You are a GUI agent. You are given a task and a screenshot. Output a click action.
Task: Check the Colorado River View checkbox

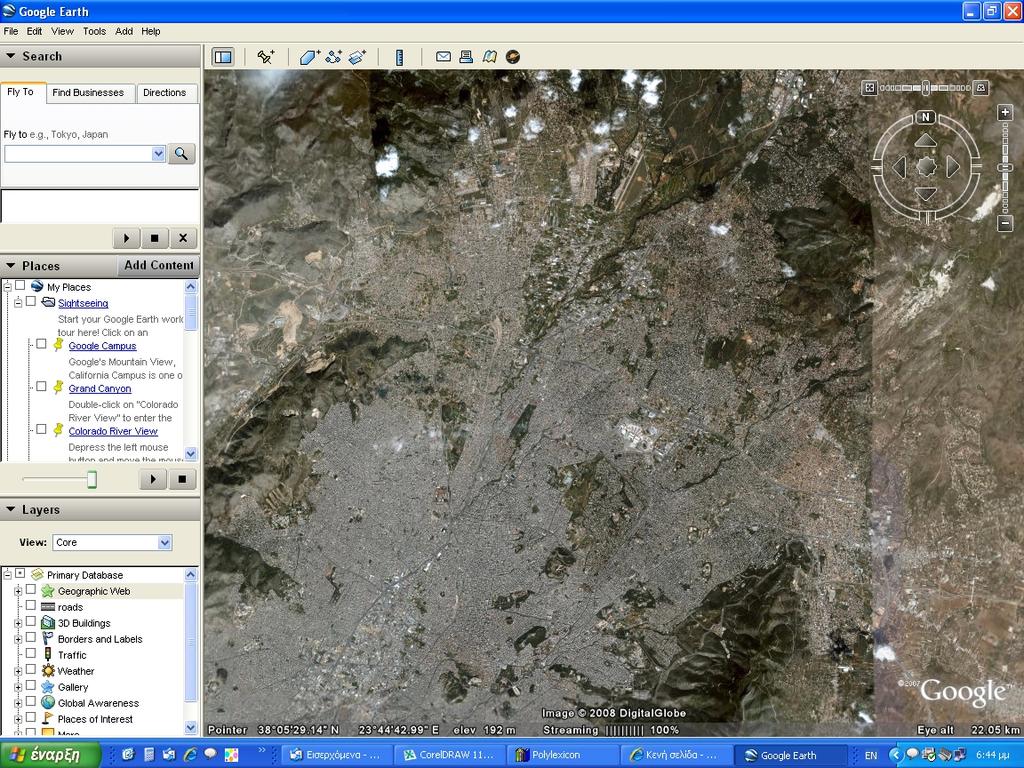click(x=41, y=429)
